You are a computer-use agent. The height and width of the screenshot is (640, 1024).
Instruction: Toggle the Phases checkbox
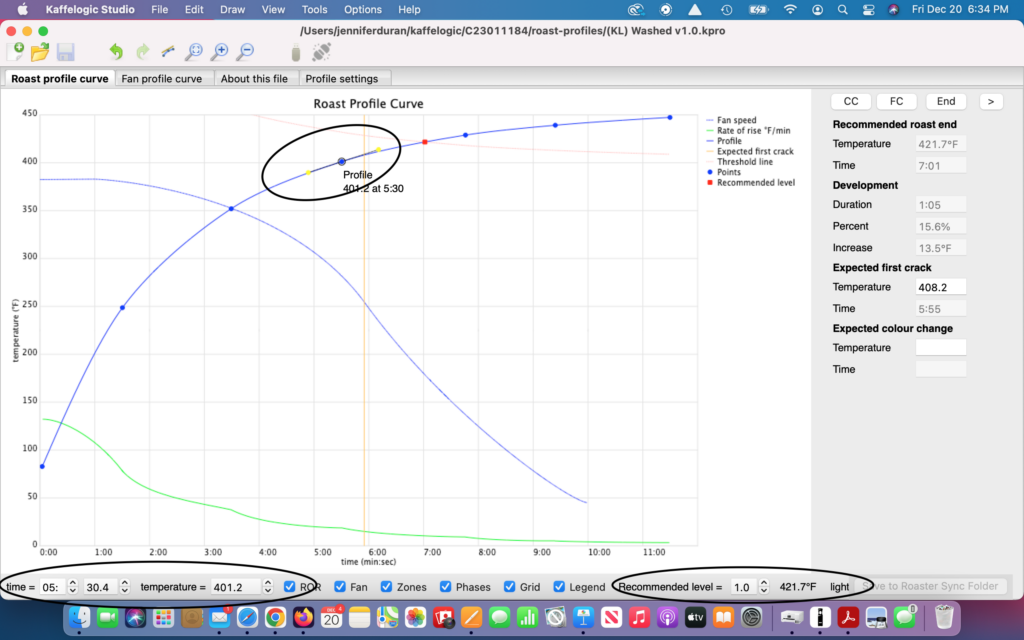[445, 586]
